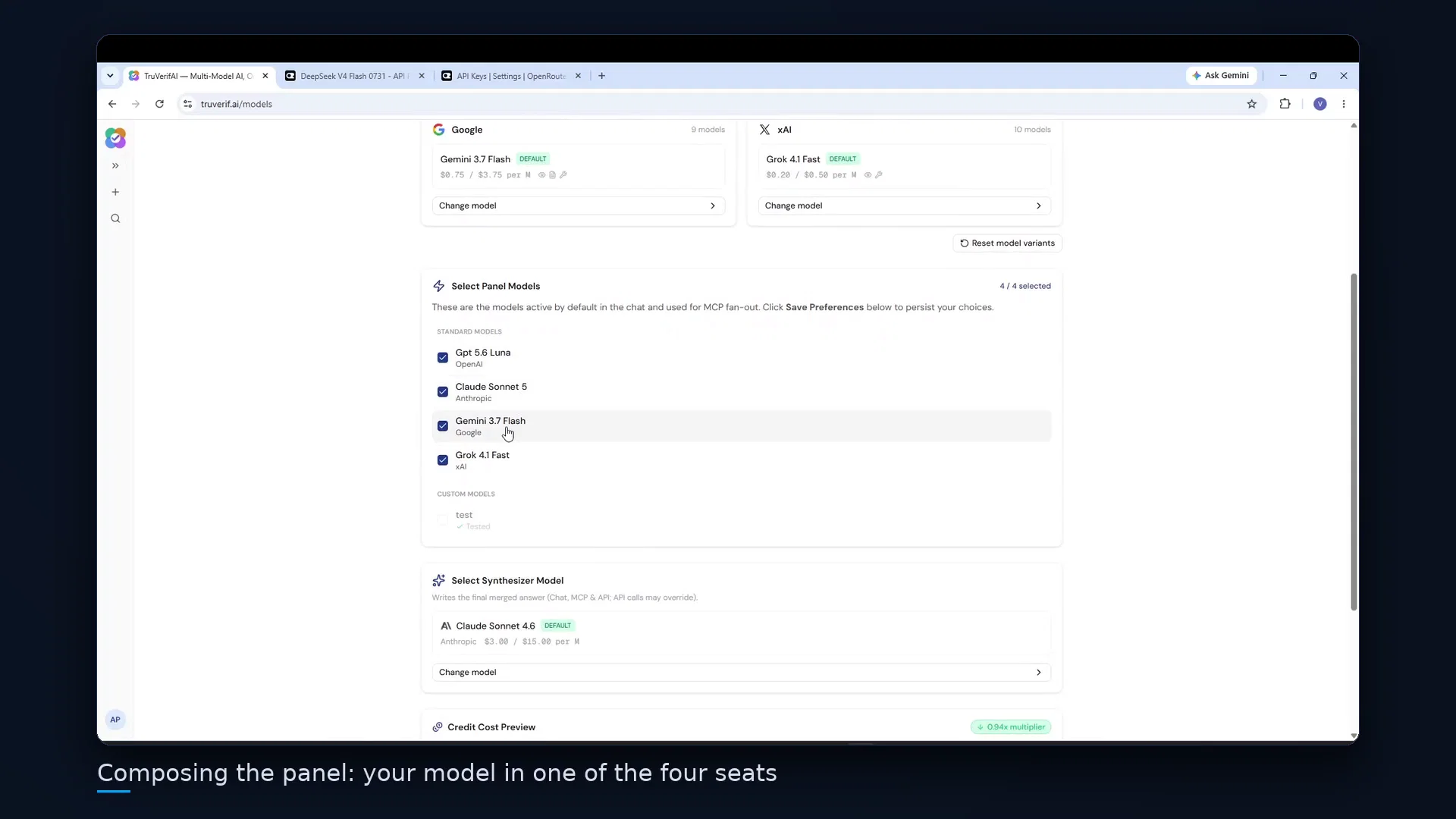This screenshot has height=819, width=1456.
Task: Expand the sidebar with double-chevron icon
Action: pyautogui.click(x=115, y=165)
